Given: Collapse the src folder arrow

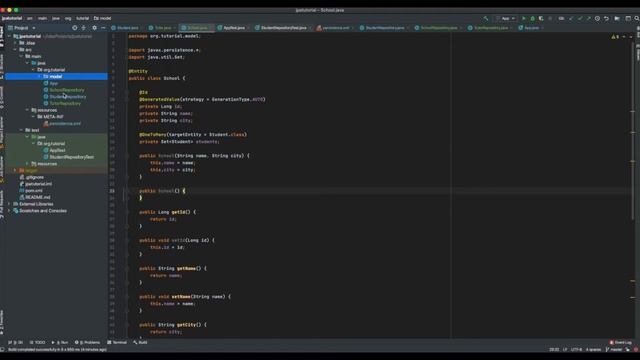Looking at the screenshot, I should coord(16,50).
